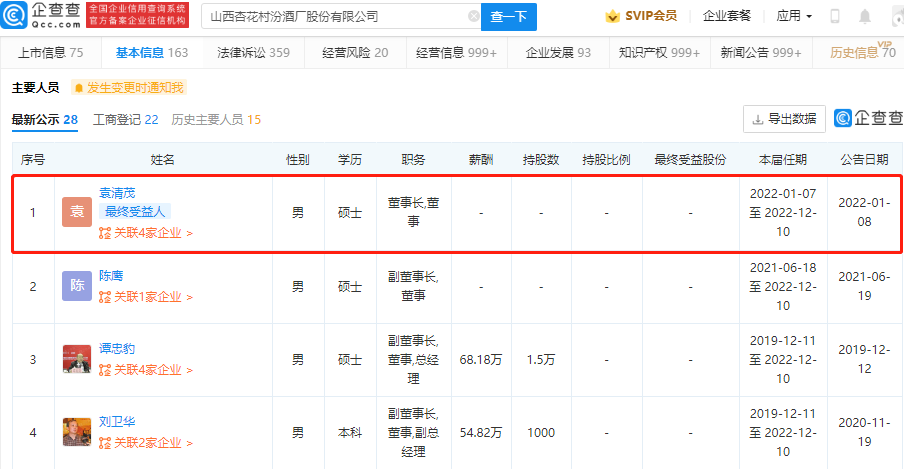Open the SVIP crown member icon
904x469 pixels.
pos(612,16)
